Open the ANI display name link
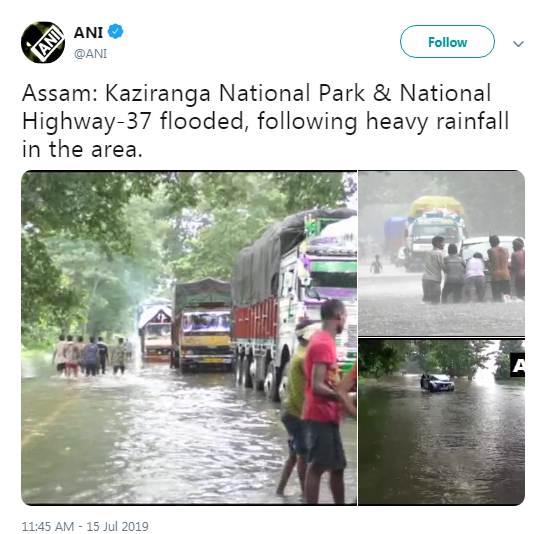545x534 pixels. click(x=88, y=33)
